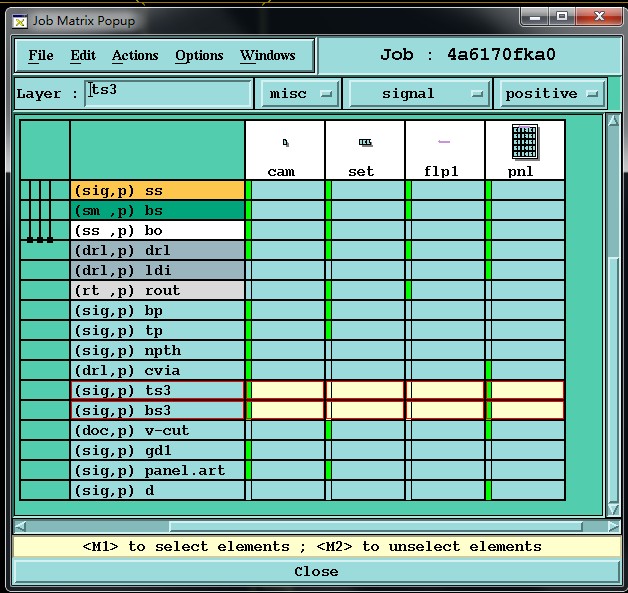Open the signal layer type dropdown

(419, 94)
